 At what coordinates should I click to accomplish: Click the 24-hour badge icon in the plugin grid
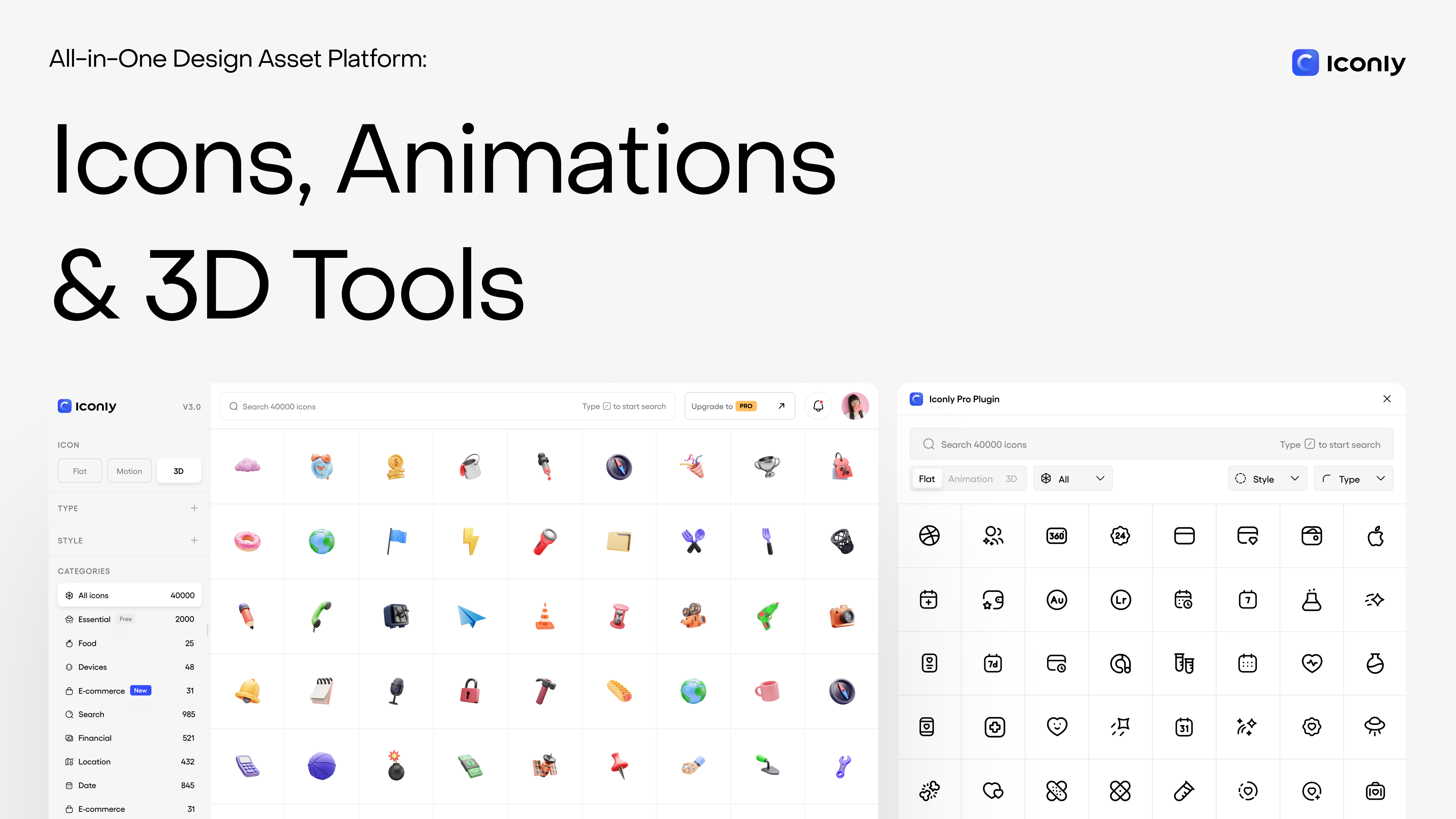point(1120,536)
